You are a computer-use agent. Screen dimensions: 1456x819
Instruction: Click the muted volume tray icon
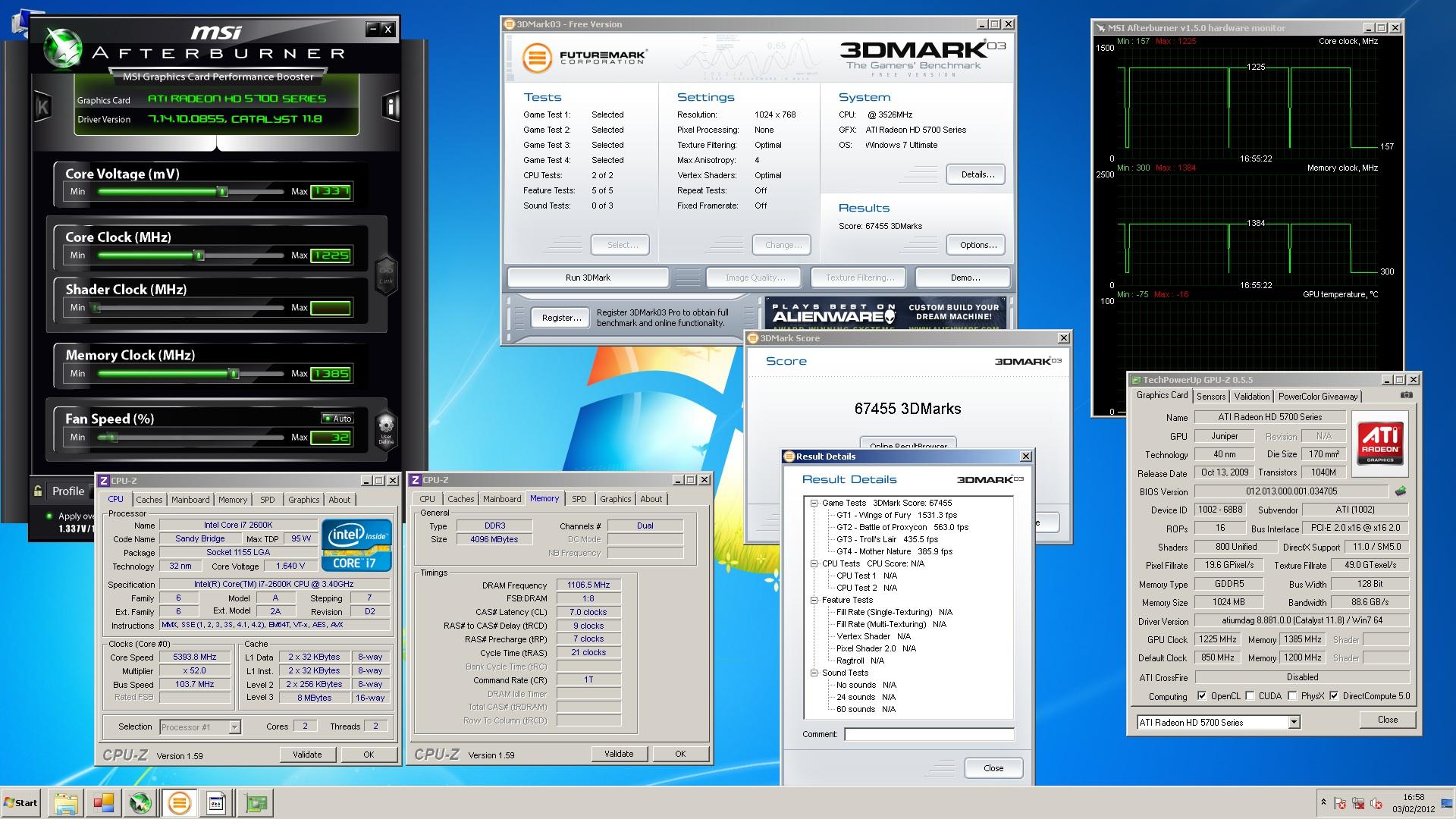[1375, 804]
